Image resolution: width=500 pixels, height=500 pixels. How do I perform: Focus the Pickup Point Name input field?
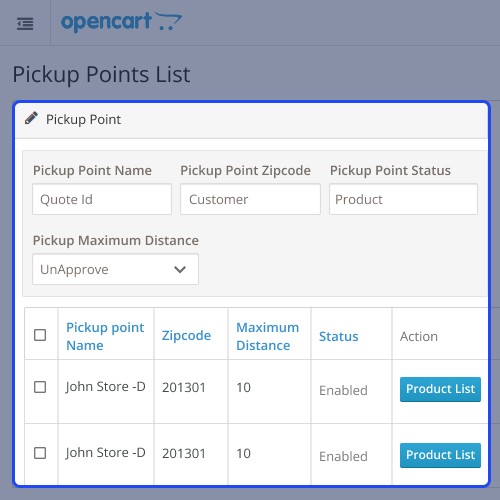[102, 199]
